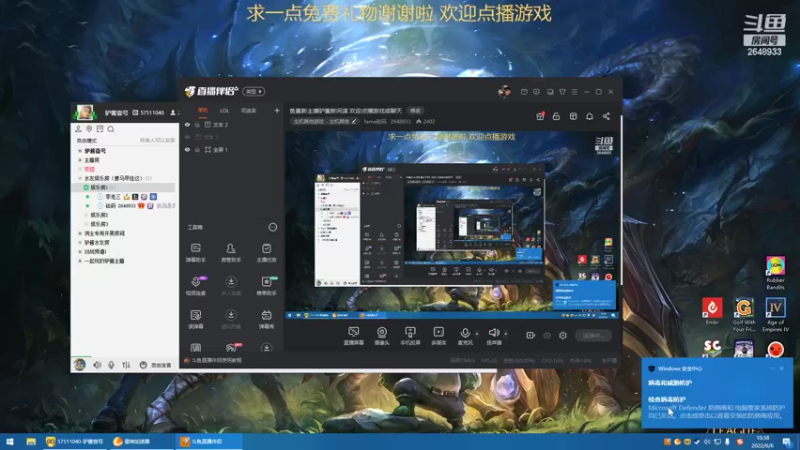The height and width of the screenshot is (450, 800).
Task: Open the hamburger menu in title bar
Action: pos(574,92)
